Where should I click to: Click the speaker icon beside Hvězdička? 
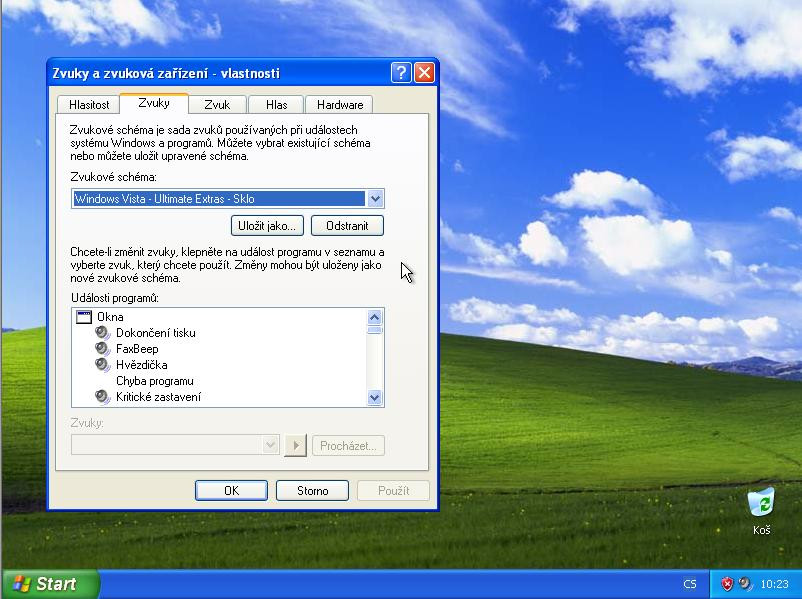click(x=102, y=365)
